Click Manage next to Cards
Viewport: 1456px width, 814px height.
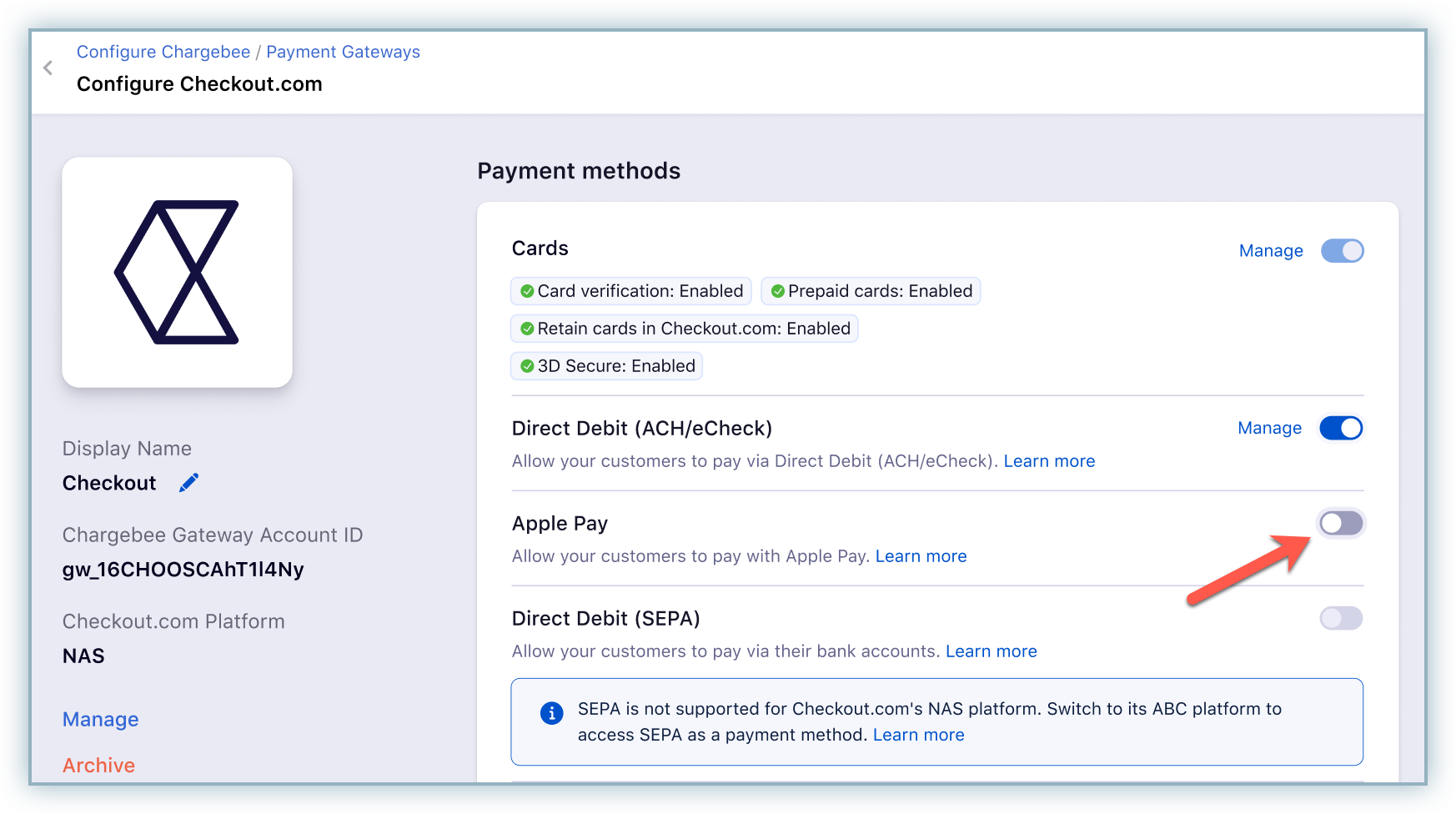1270,251
